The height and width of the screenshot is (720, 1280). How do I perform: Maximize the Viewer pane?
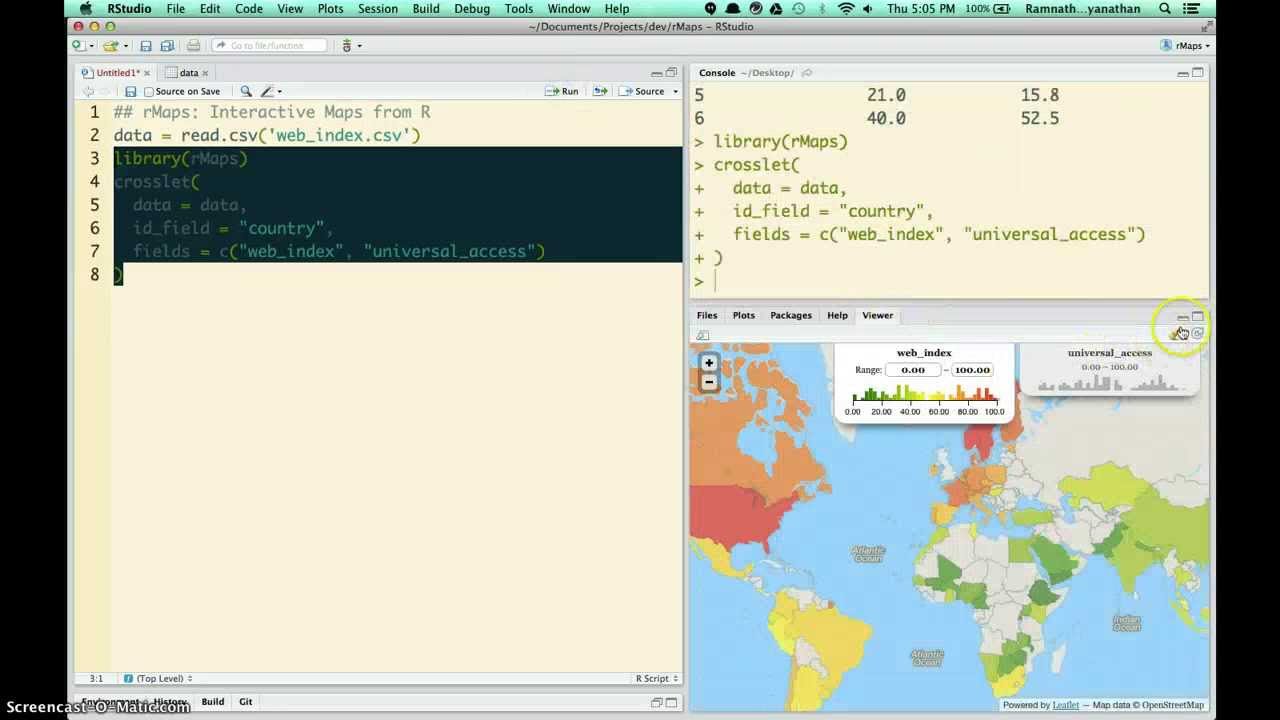[x=1198, y=316]
